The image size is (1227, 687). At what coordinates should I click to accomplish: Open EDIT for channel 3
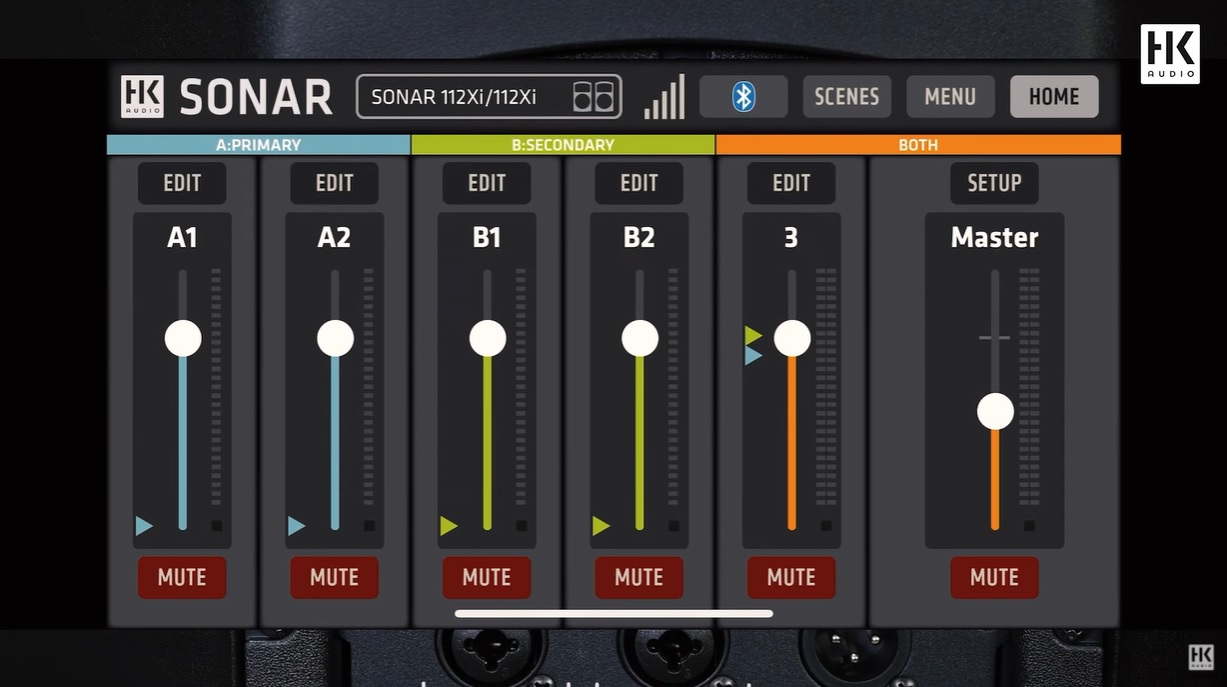791,183
